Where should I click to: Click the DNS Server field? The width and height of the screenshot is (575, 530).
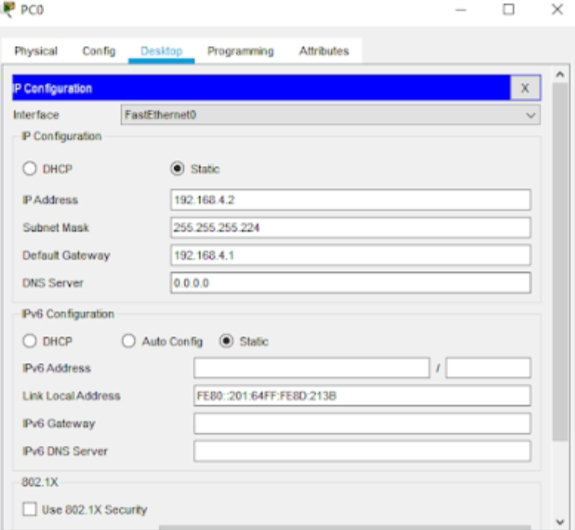pyautogui.click(x=351, y=283)
